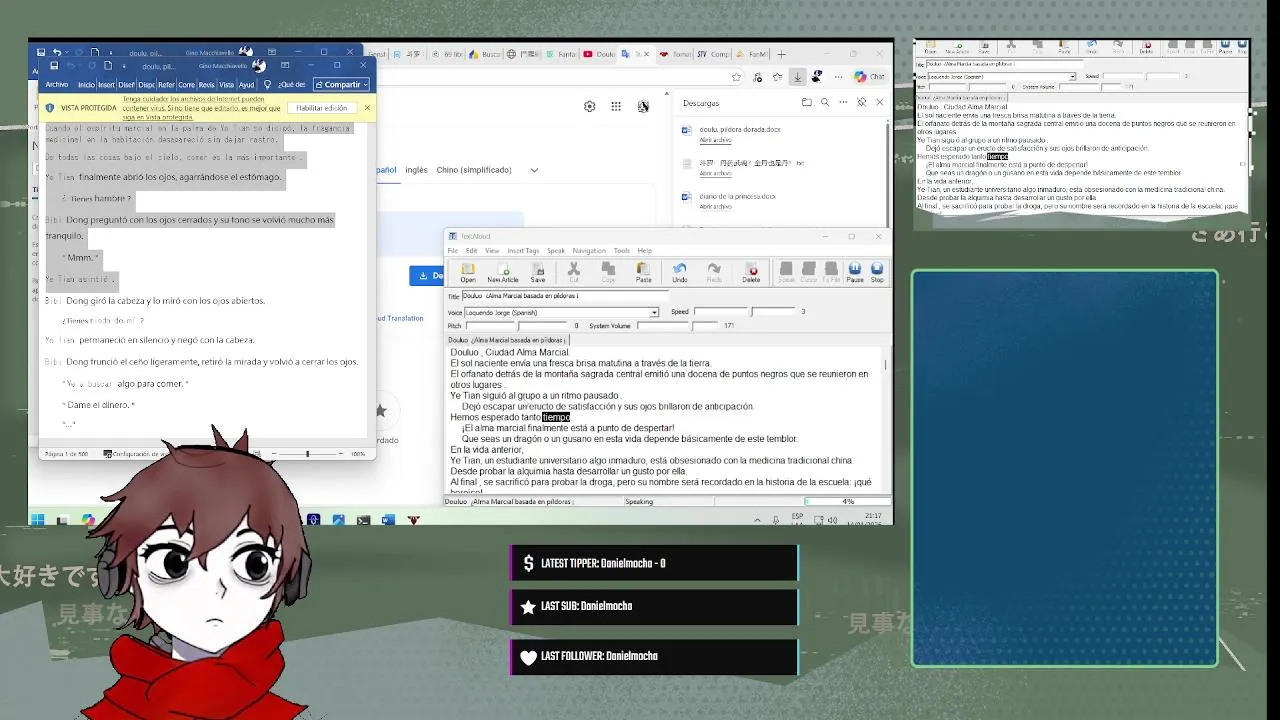Open the View menu in TextAloud
The width and height of the screenshot is (1280, 720).
(492, 251)
